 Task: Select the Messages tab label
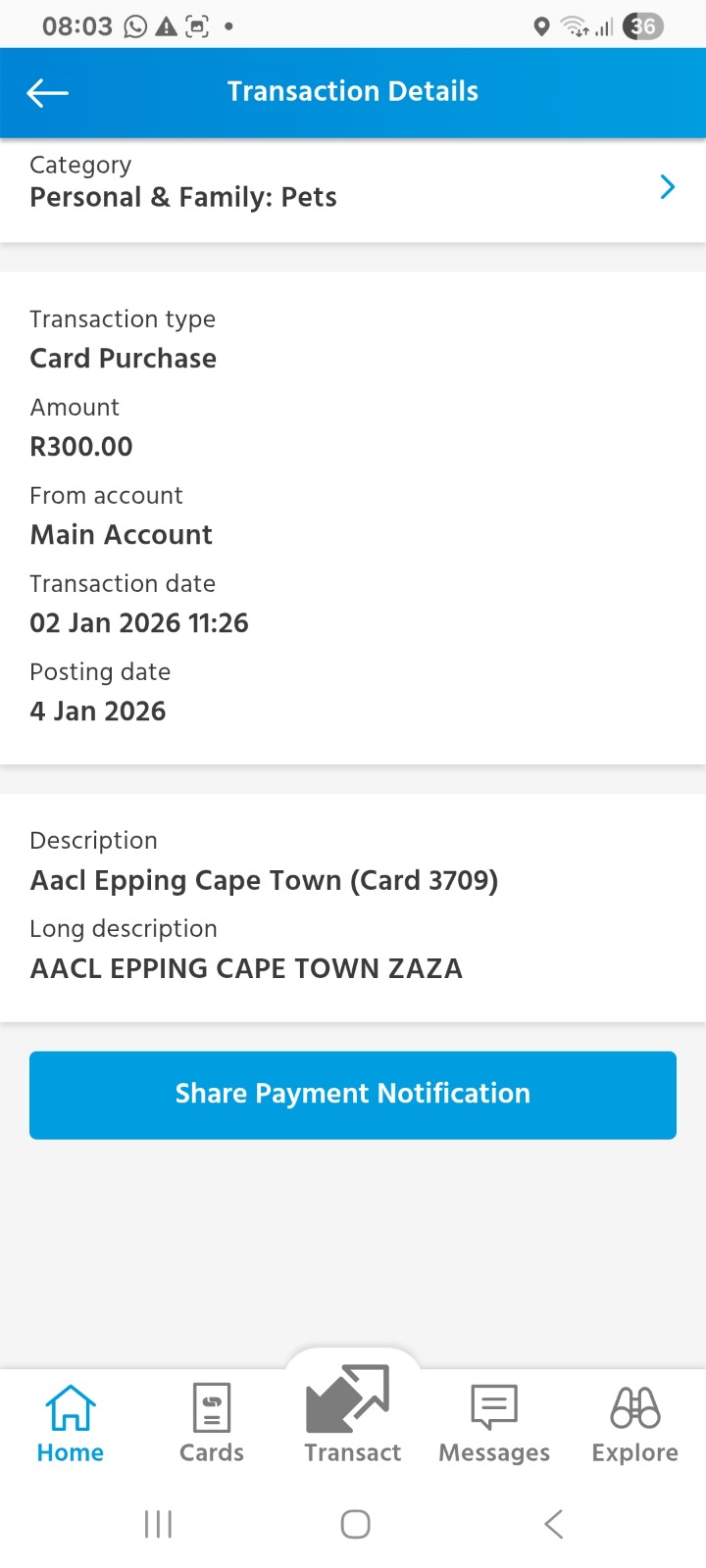point(494,1452)
